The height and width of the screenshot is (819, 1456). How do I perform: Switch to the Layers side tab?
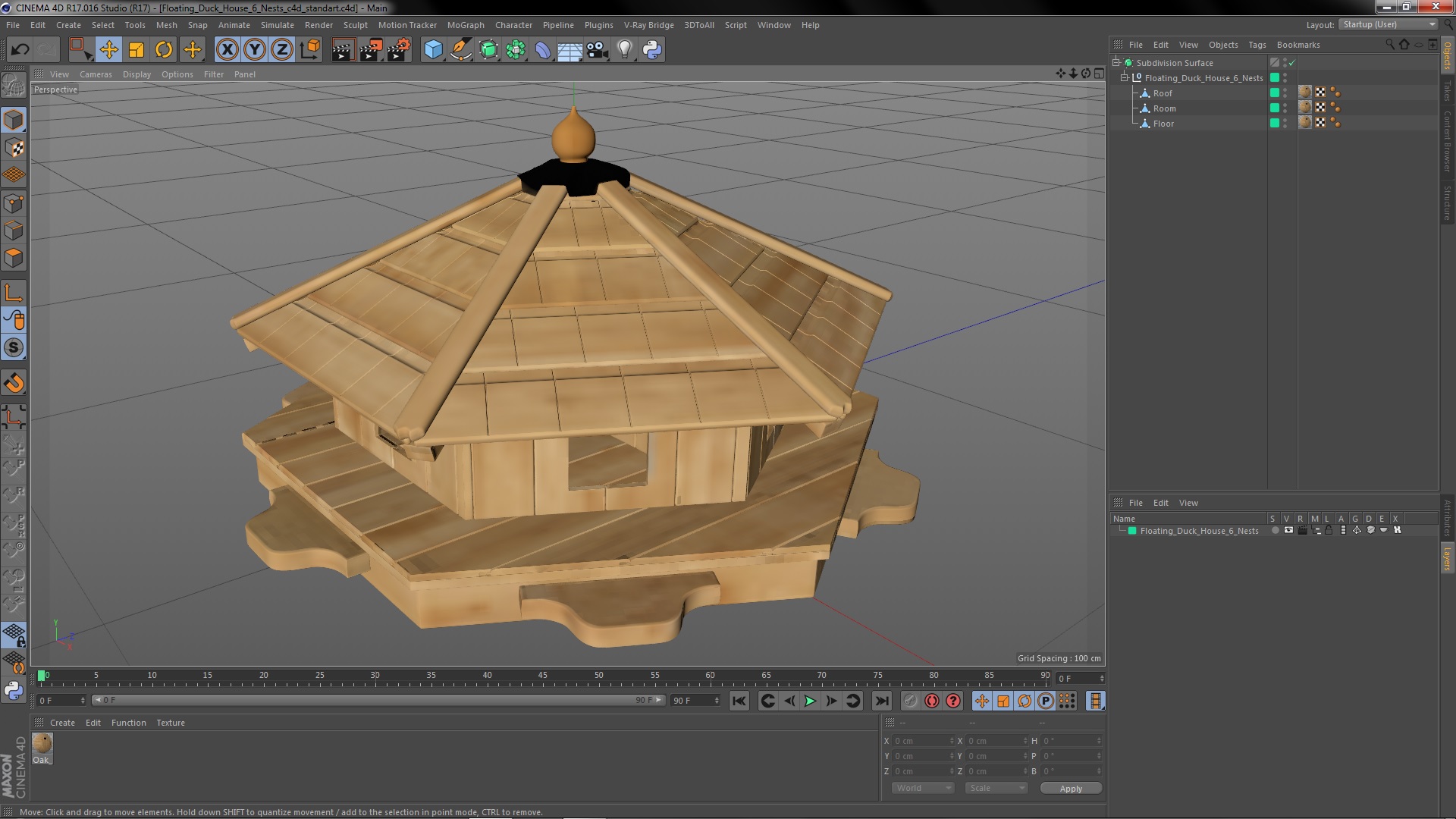pos(1447,558)
